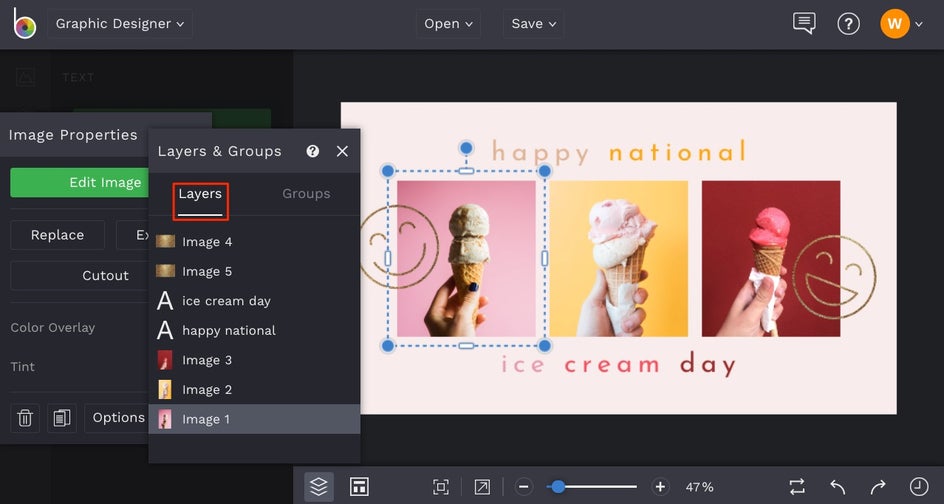Click the 'ice cream day' text on canvas
This screenshot has width=944, height=504.
618,364
